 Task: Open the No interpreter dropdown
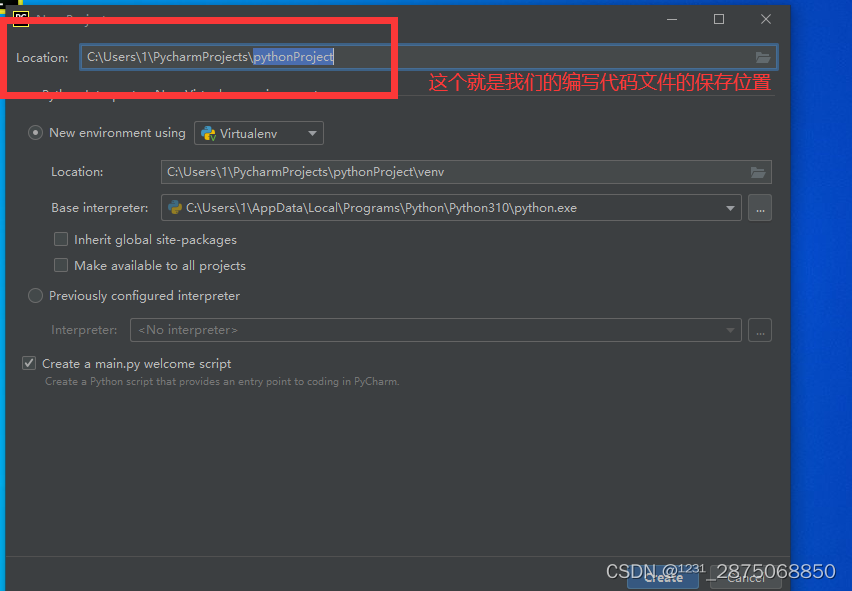436,330
